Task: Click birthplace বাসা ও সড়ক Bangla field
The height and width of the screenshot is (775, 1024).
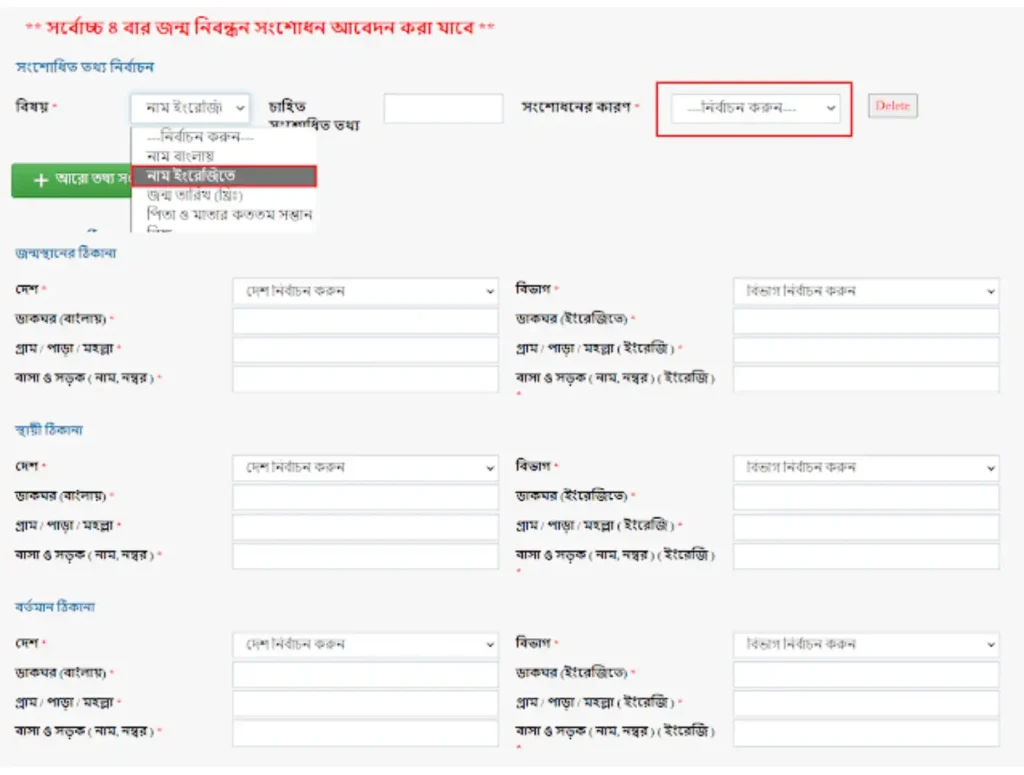Action: [x=366, y=379]
